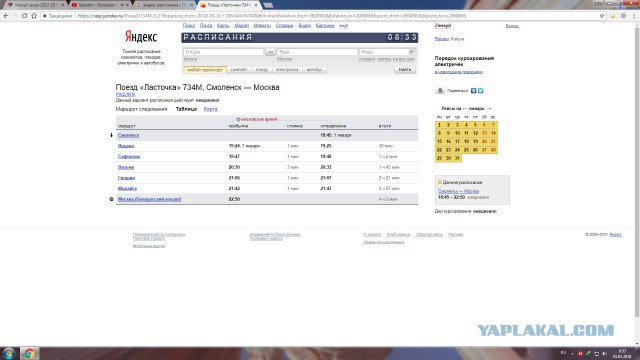The width and height of the screenshot is (640, 360).
Task: Select the поезд transport filter
Action: (x=262, y=70)
